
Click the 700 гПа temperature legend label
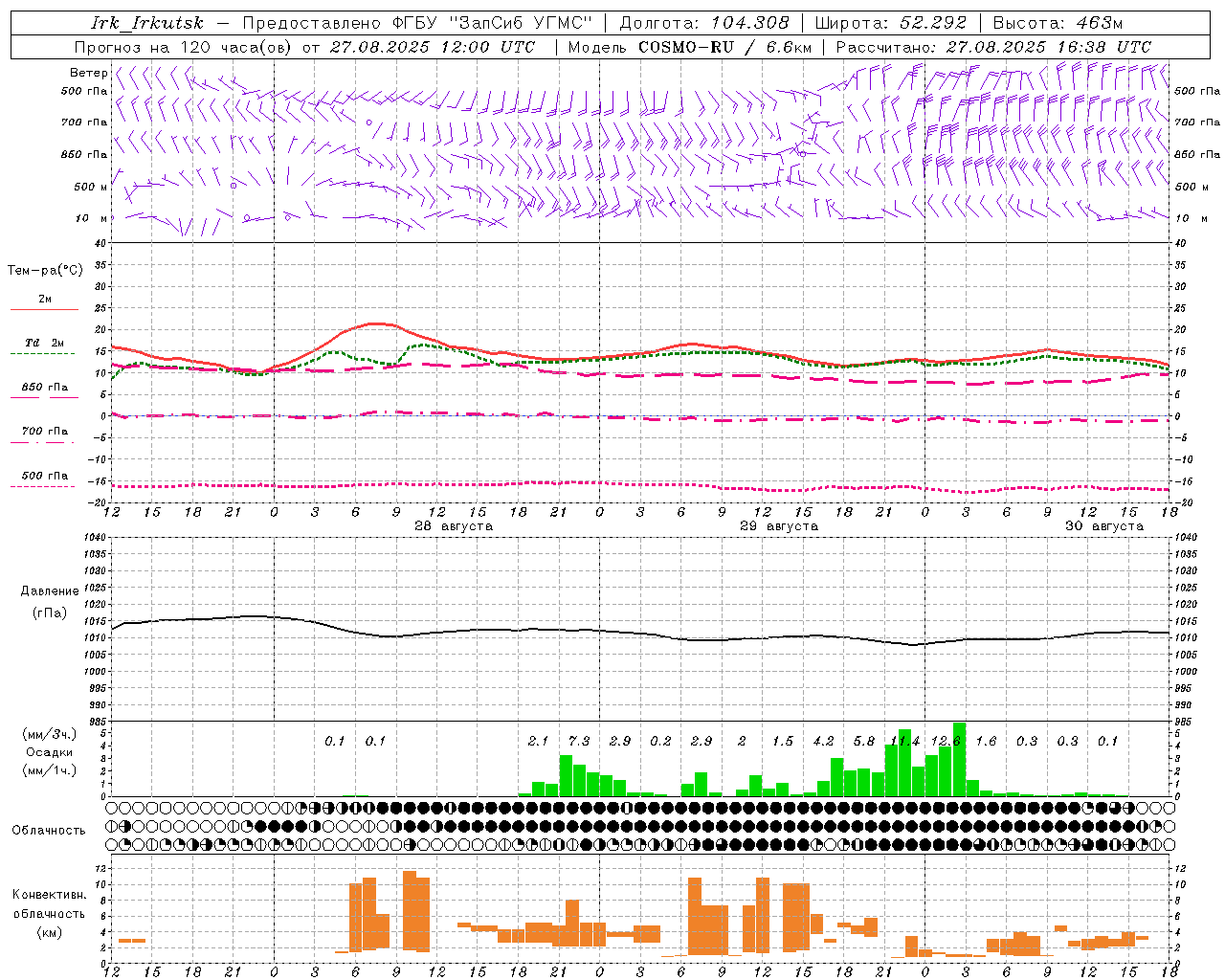(x=45, y=432)
